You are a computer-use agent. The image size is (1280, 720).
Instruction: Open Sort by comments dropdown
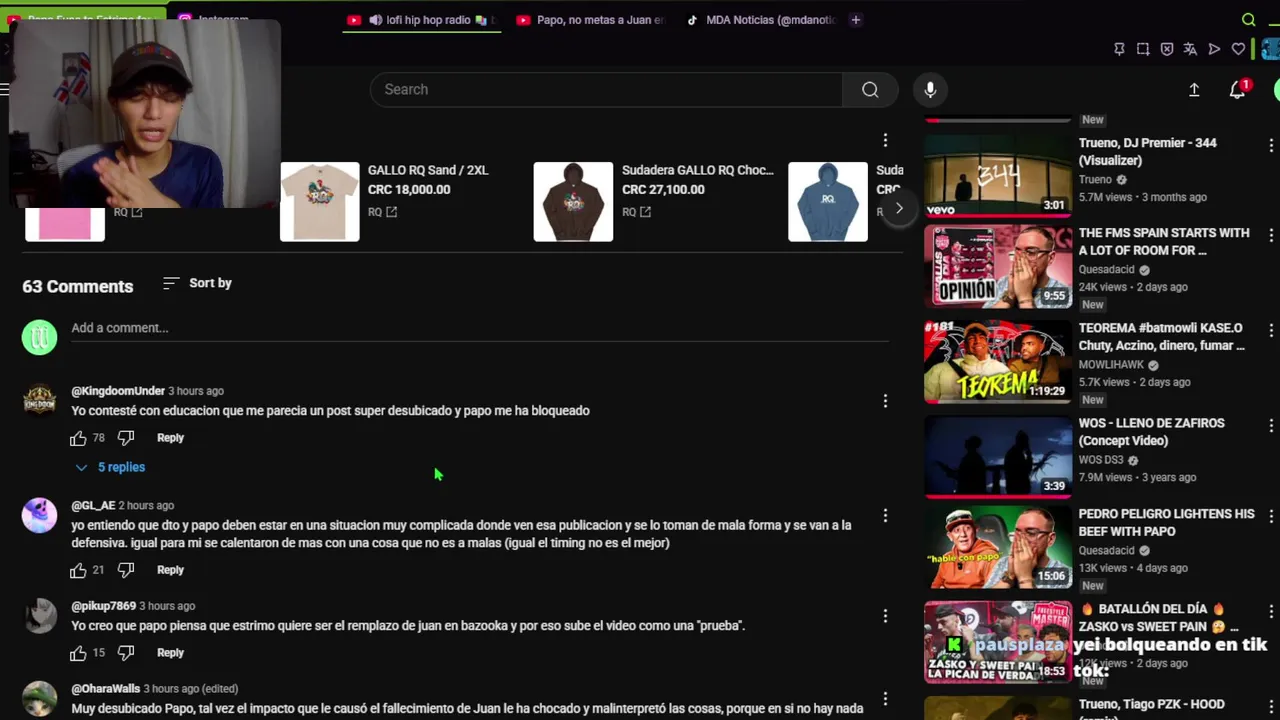[197, 283]
